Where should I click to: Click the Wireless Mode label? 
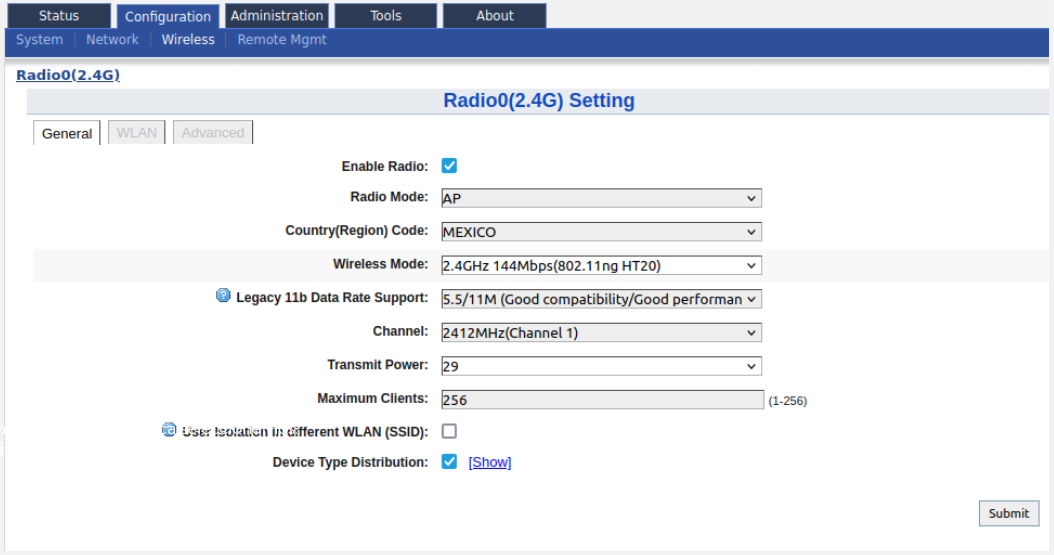[380, 264]
